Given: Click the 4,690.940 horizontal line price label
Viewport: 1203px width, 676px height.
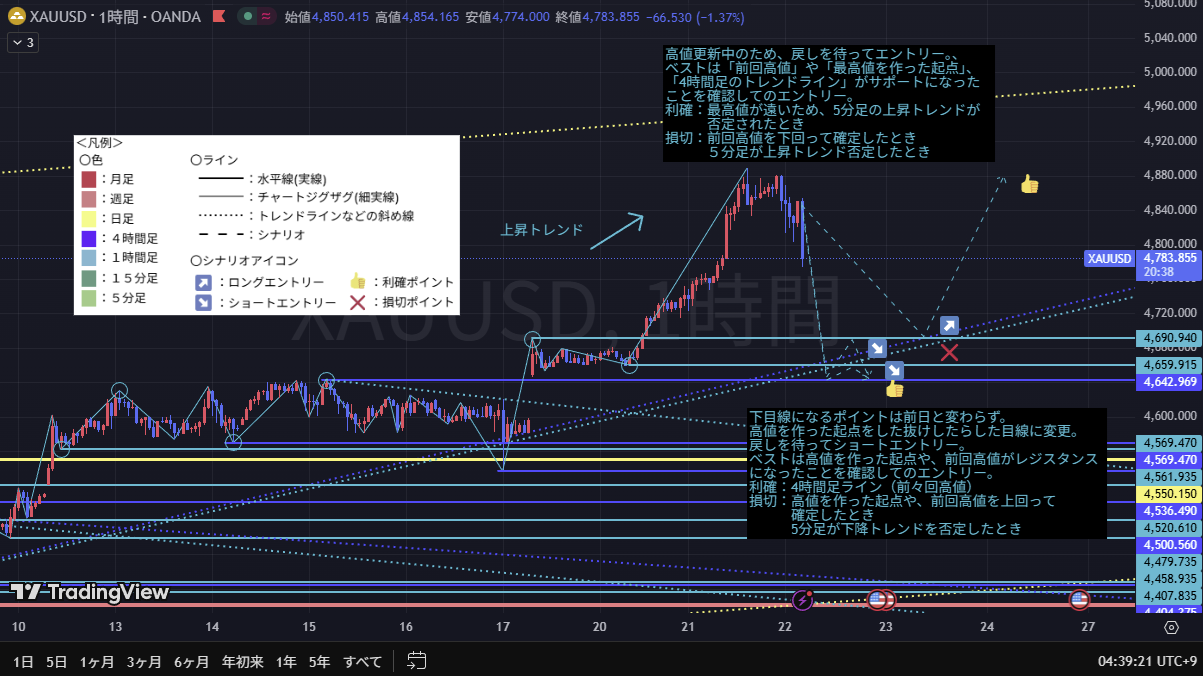Looking at the screenshot, I should tap(1169, 338).
